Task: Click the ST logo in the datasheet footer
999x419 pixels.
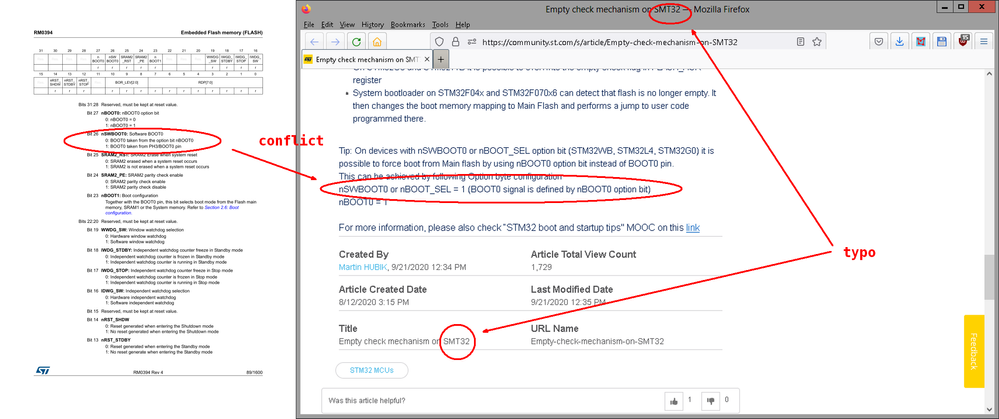Action: coord(43,369)
